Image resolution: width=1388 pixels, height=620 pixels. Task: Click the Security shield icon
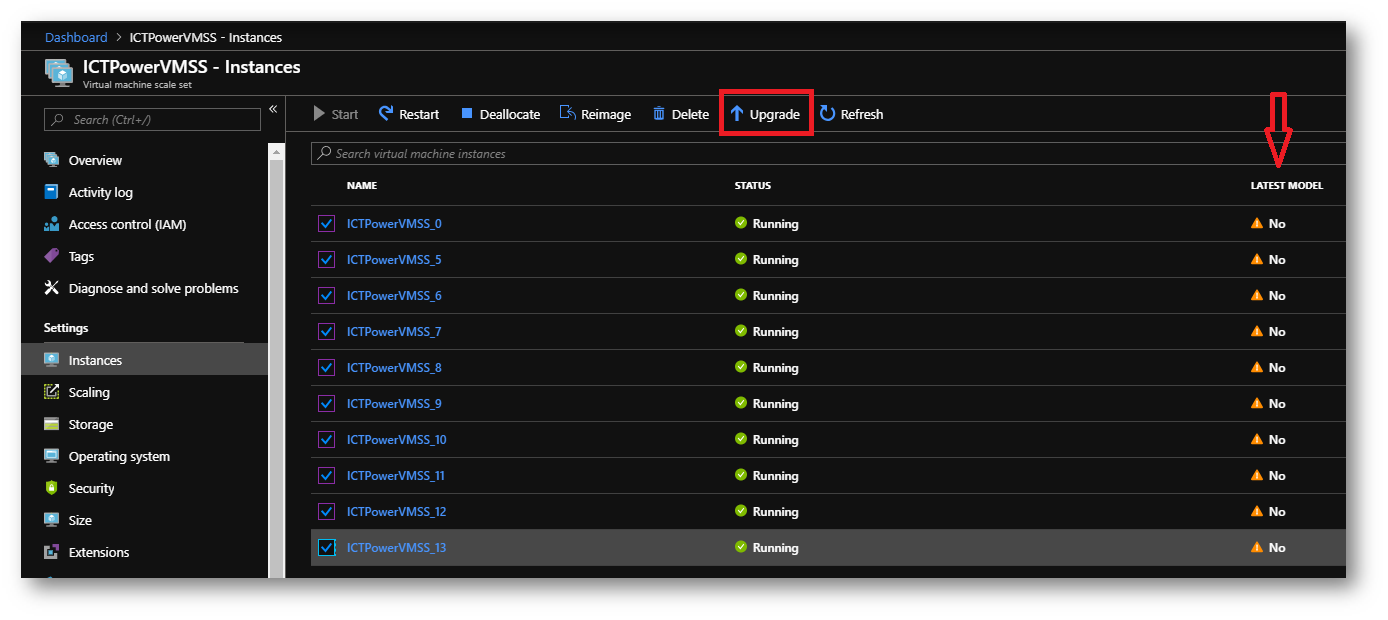tap(52, 488)
